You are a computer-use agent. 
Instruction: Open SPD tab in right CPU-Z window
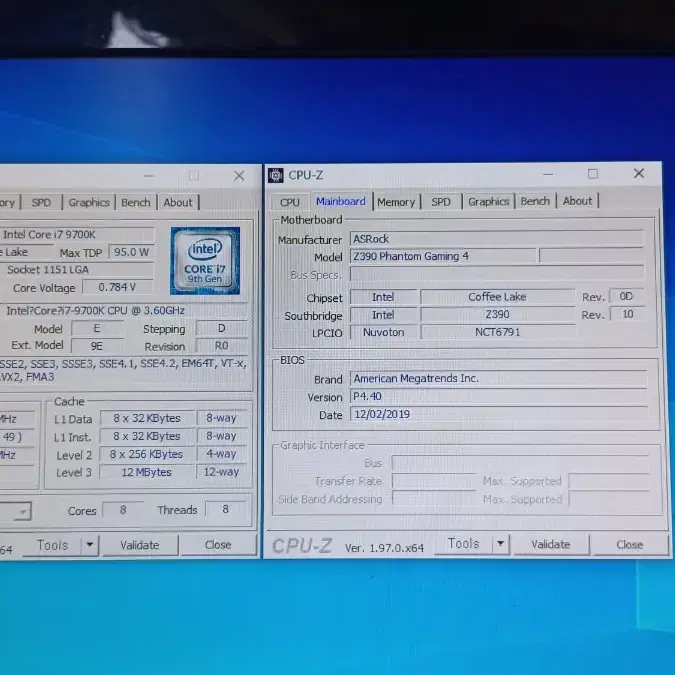(x=441, y=202)
